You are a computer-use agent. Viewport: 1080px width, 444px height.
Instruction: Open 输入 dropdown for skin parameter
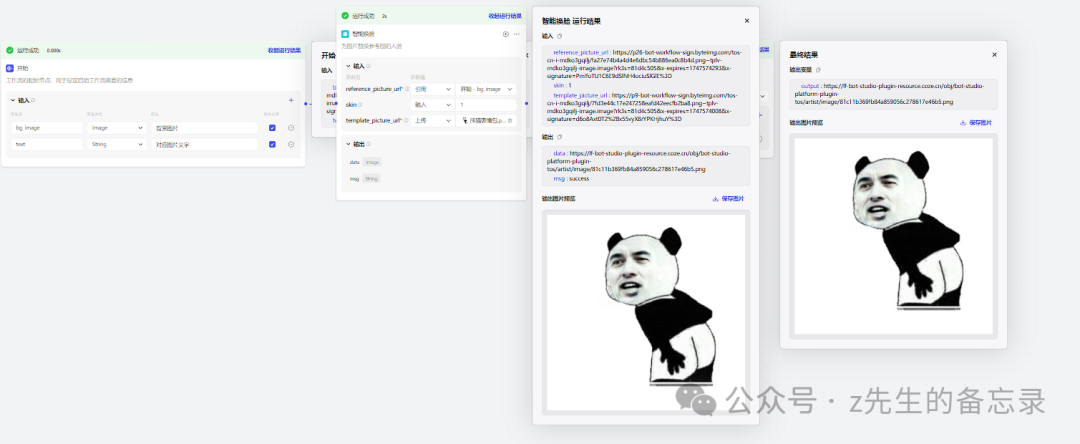point(431,105)
